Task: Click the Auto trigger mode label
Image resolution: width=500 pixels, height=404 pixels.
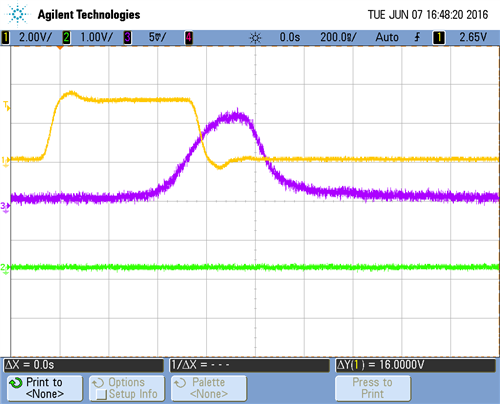Action: (387, 37)
